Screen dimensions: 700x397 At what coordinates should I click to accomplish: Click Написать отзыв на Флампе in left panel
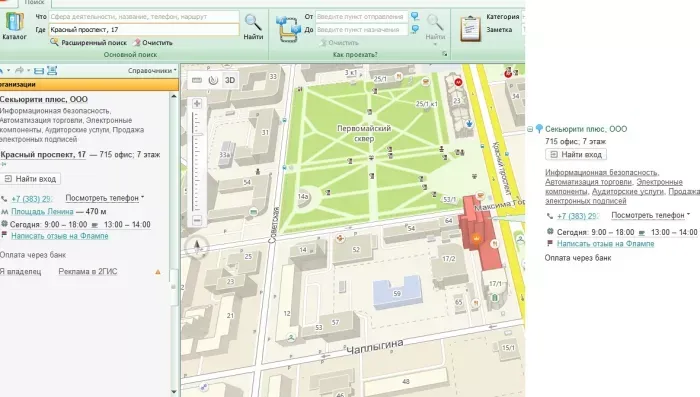(x=60, y=236)
